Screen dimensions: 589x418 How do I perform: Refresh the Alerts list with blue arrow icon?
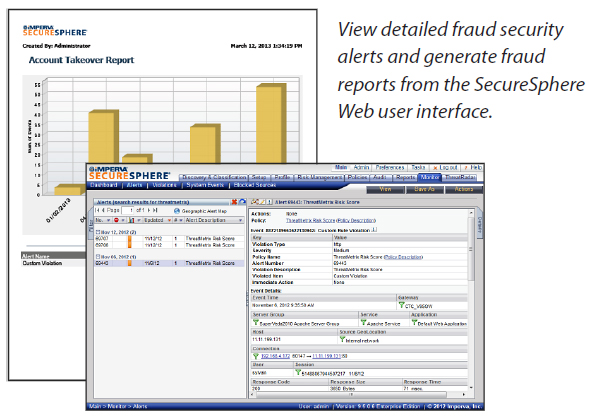[242, 202]
